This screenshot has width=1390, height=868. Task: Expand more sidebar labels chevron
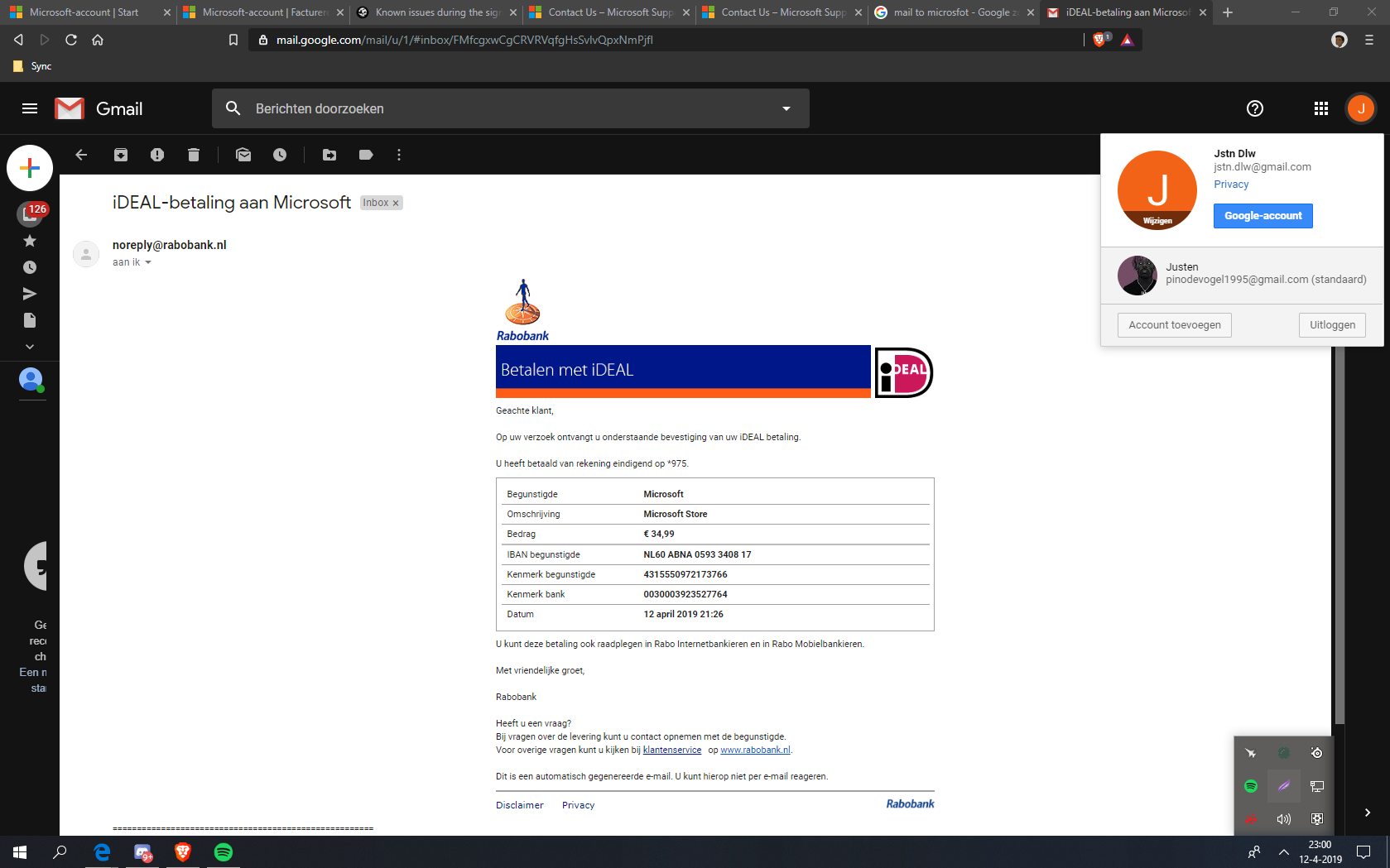pyautogui.click(x=30, y=347)
